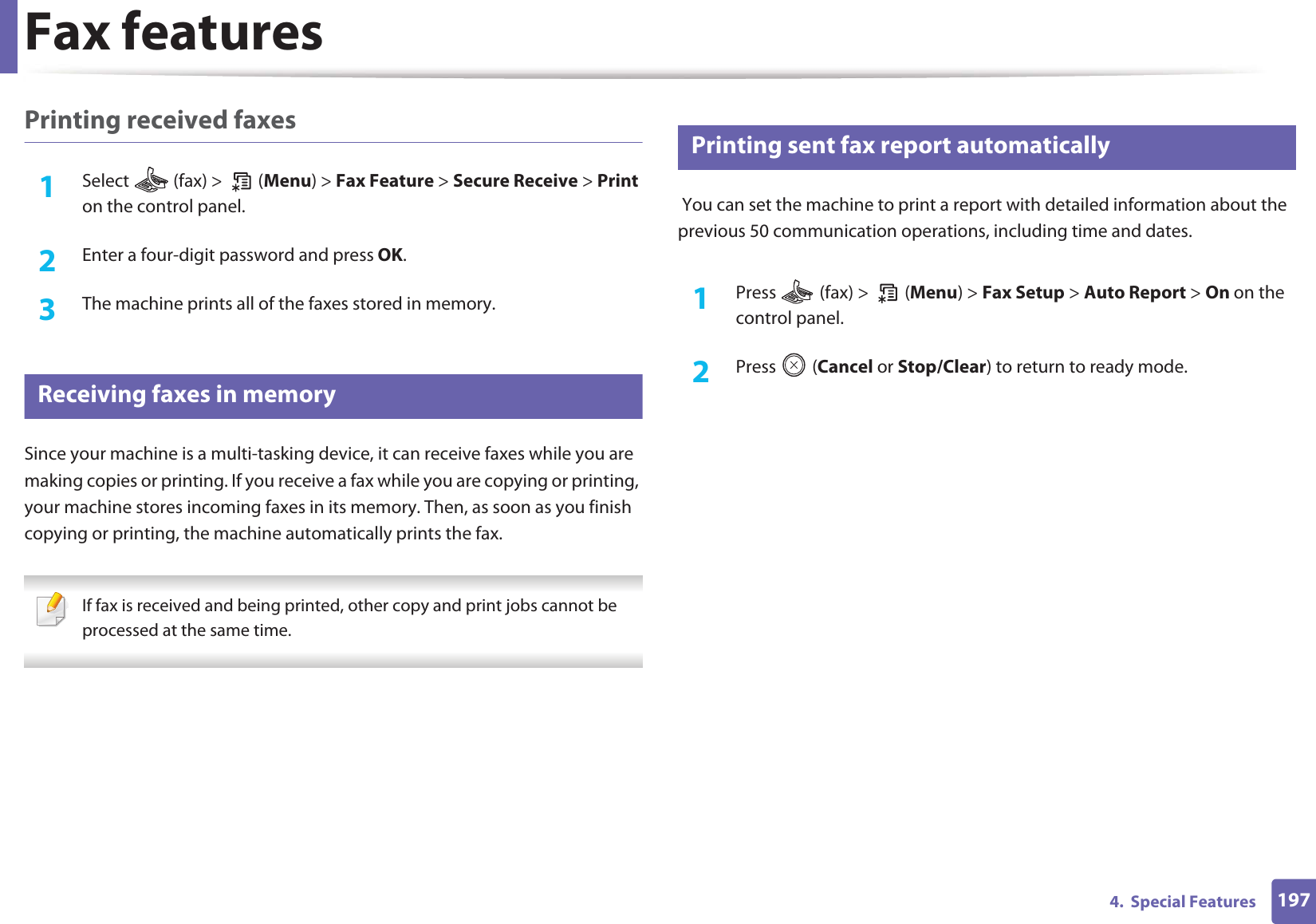Click the step 2 number beside Cancel instruction
1316x924 pixels.
(700, 372)
